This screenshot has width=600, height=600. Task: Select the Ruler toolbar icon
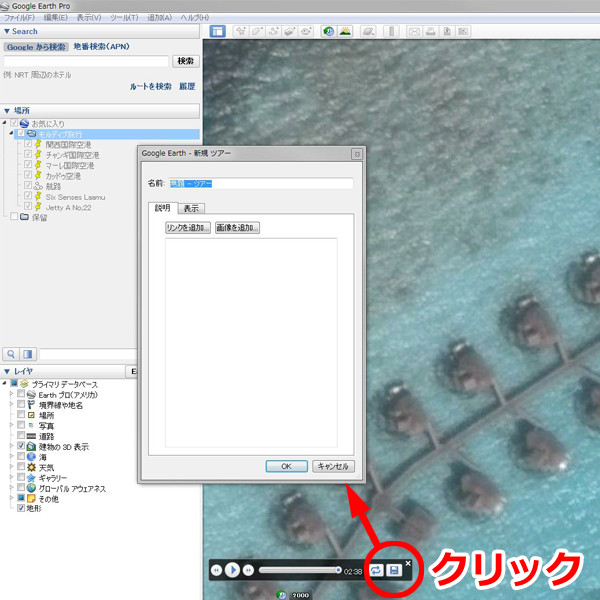point(391,31)
